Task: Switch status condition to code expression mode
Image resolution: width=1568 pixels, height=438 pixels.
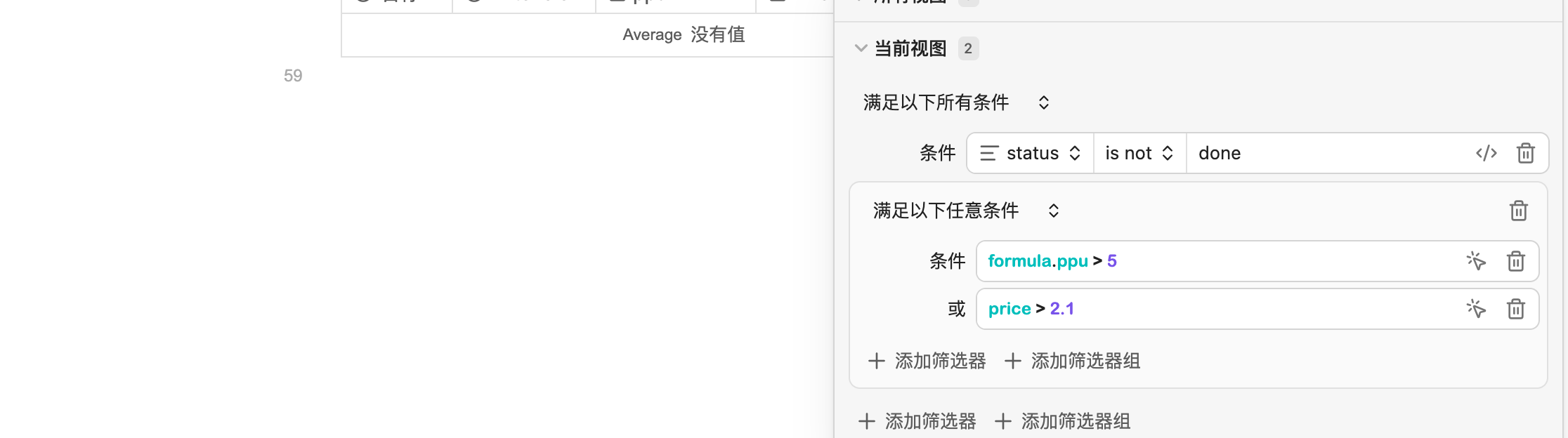Action: [1487, 153]
